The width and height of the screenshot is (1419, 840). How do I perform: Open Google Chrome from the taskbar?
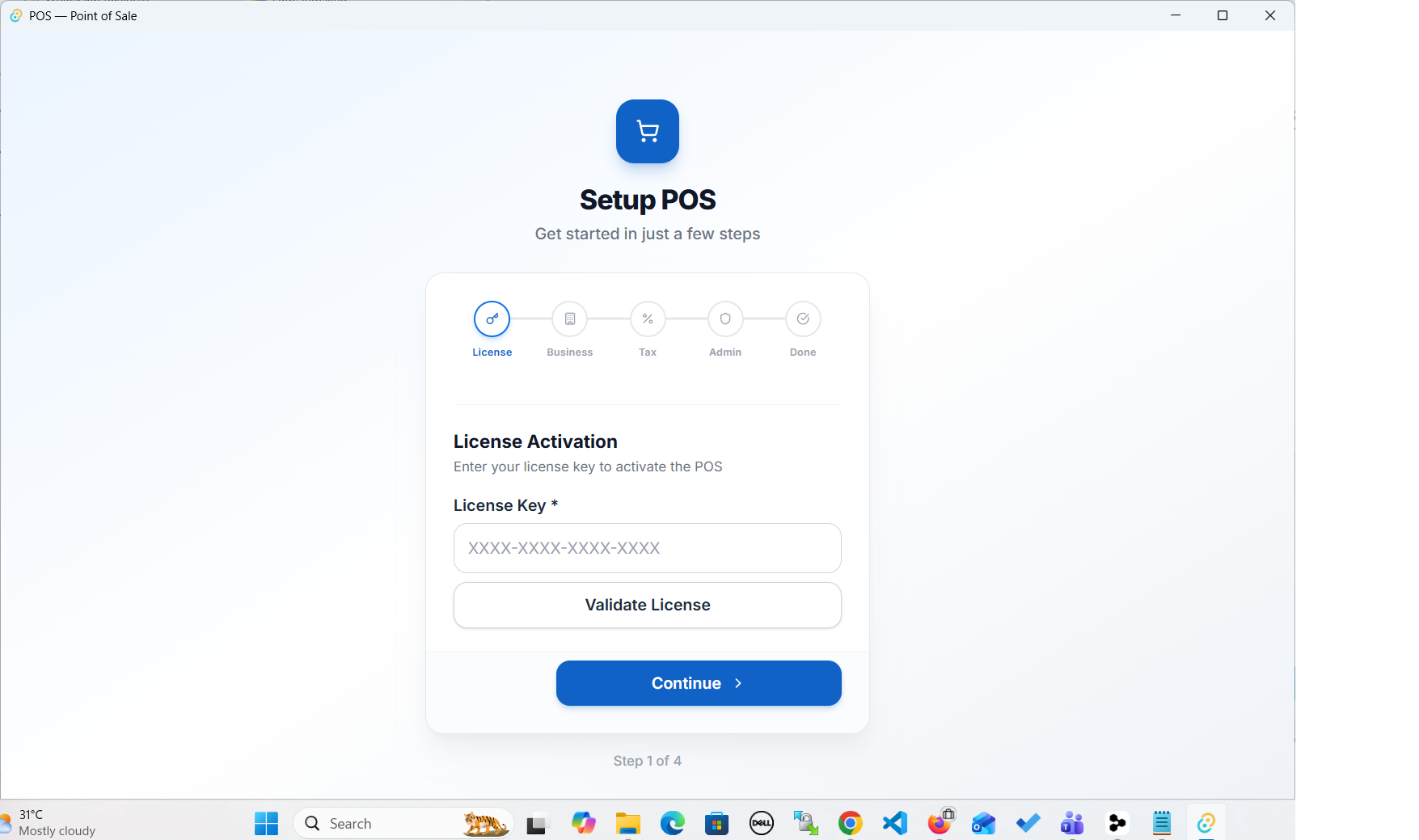(x=851, y=824)
